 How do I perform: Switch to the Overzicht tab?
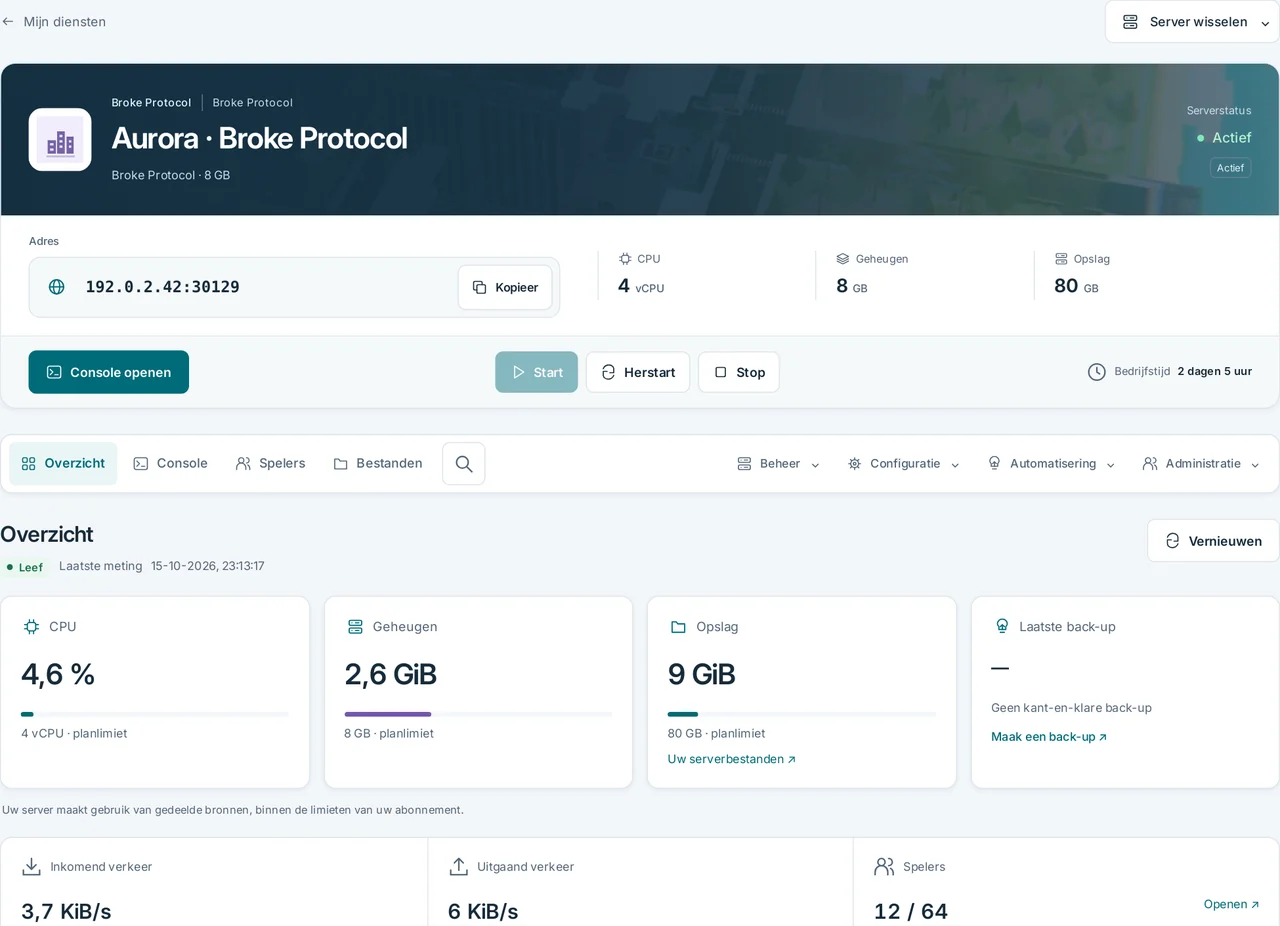[63, 464]
